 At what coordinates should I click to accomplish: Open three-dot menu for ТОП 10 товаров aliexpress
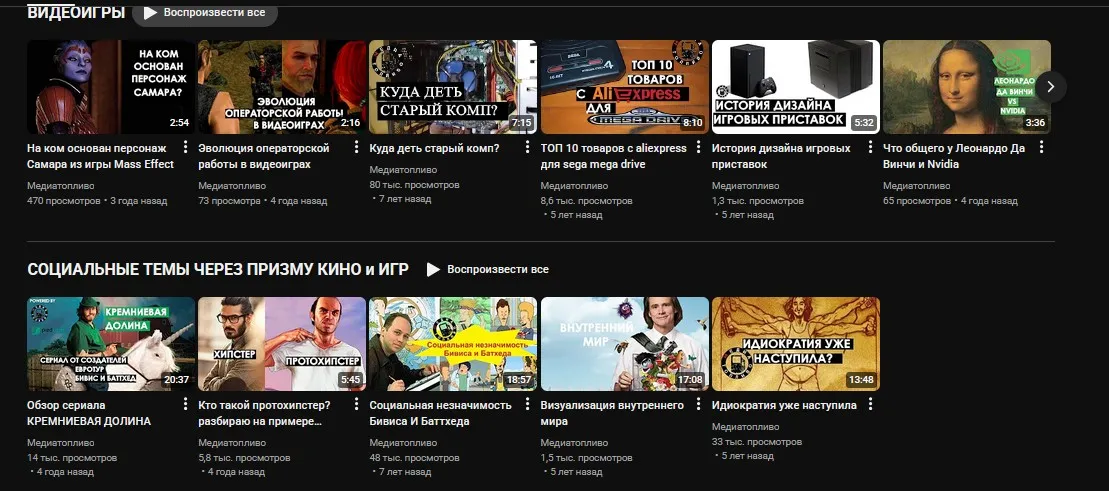click(x=699, y=148)
